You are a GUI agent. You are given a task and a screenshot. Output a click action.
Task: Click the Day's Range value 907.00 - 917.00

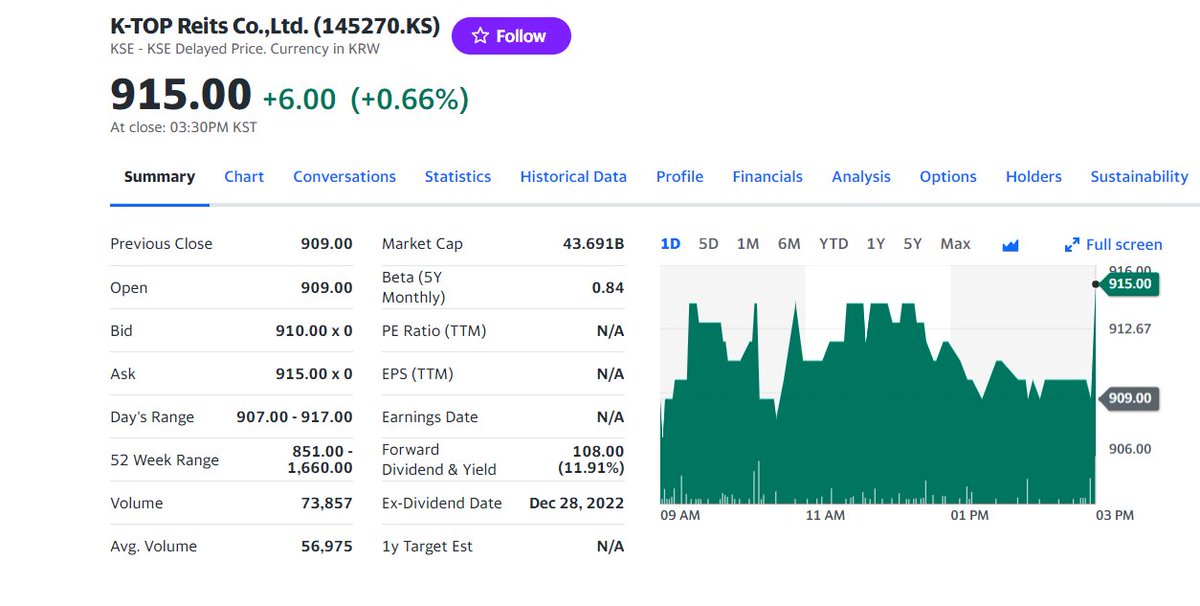coord(294,417)
